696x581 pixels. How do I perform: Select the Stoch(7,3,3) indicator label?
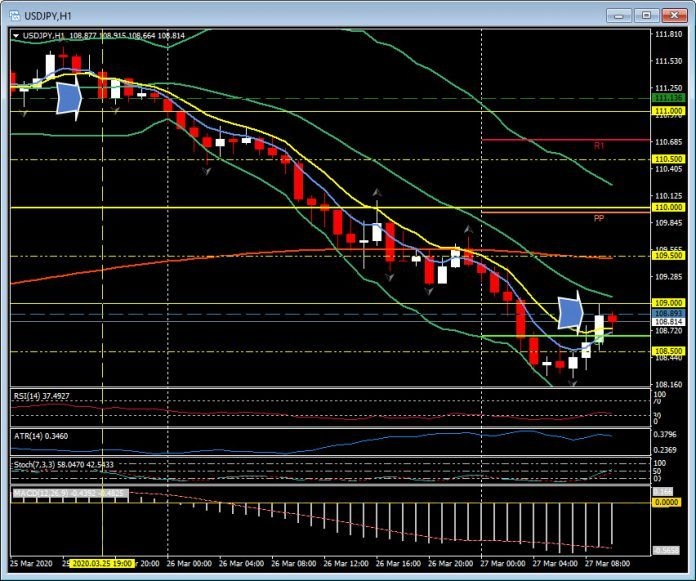63,465
